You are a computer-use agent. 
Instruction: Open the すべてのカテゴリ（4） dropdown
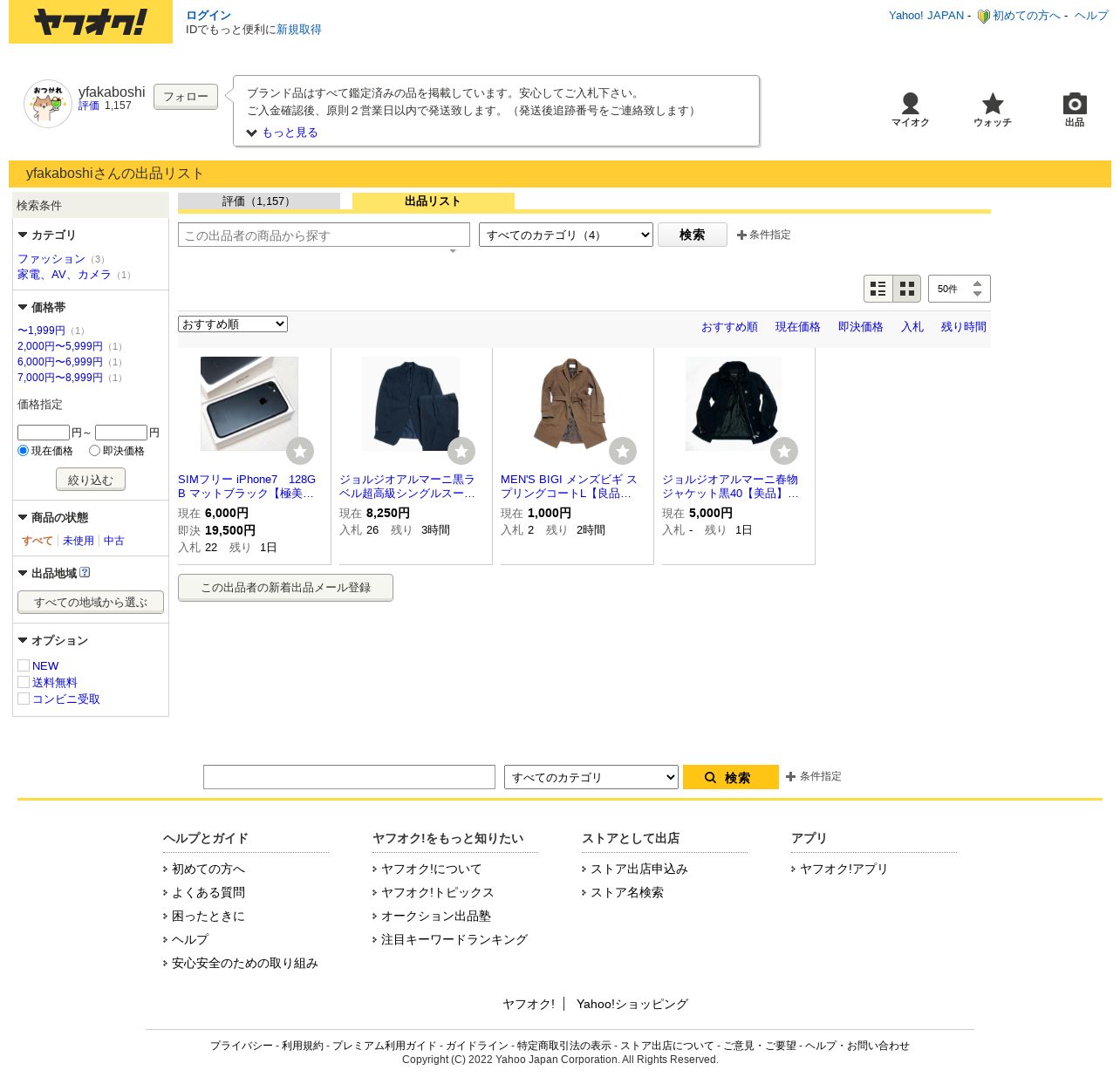[566, 235]
